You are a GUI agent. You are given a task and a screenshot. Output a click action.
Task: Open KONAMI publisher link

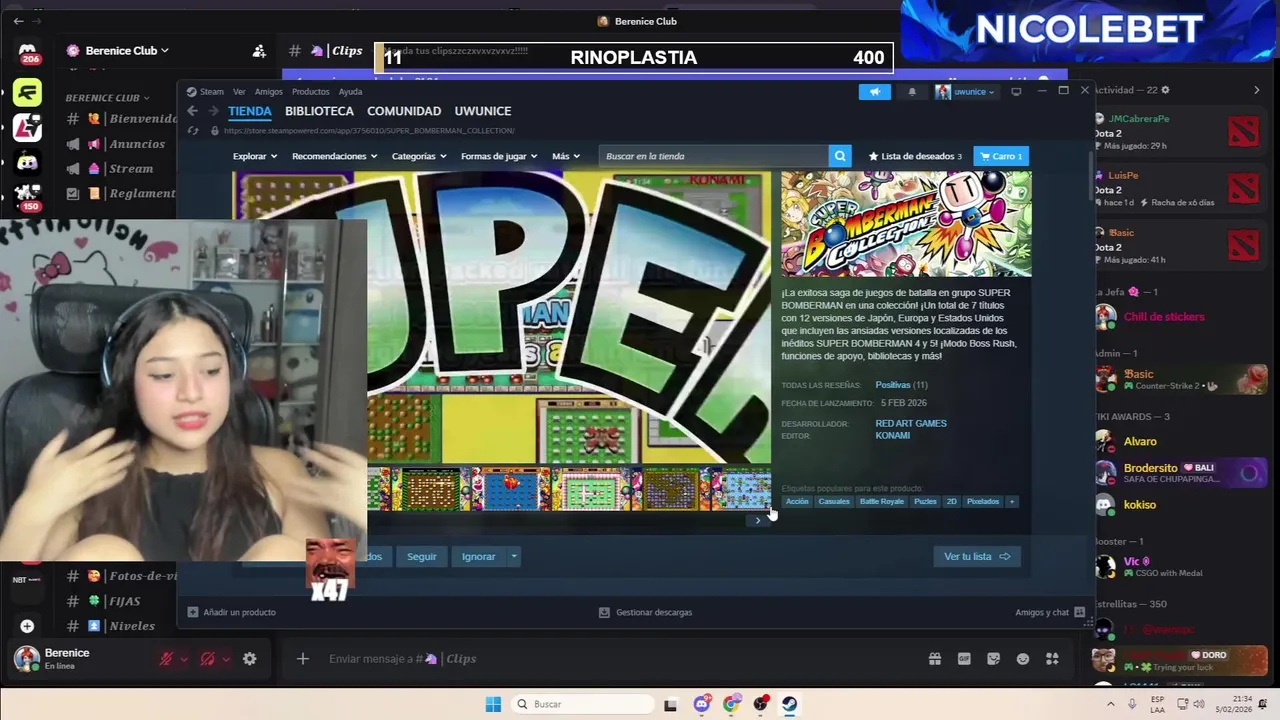coord(893,436)
